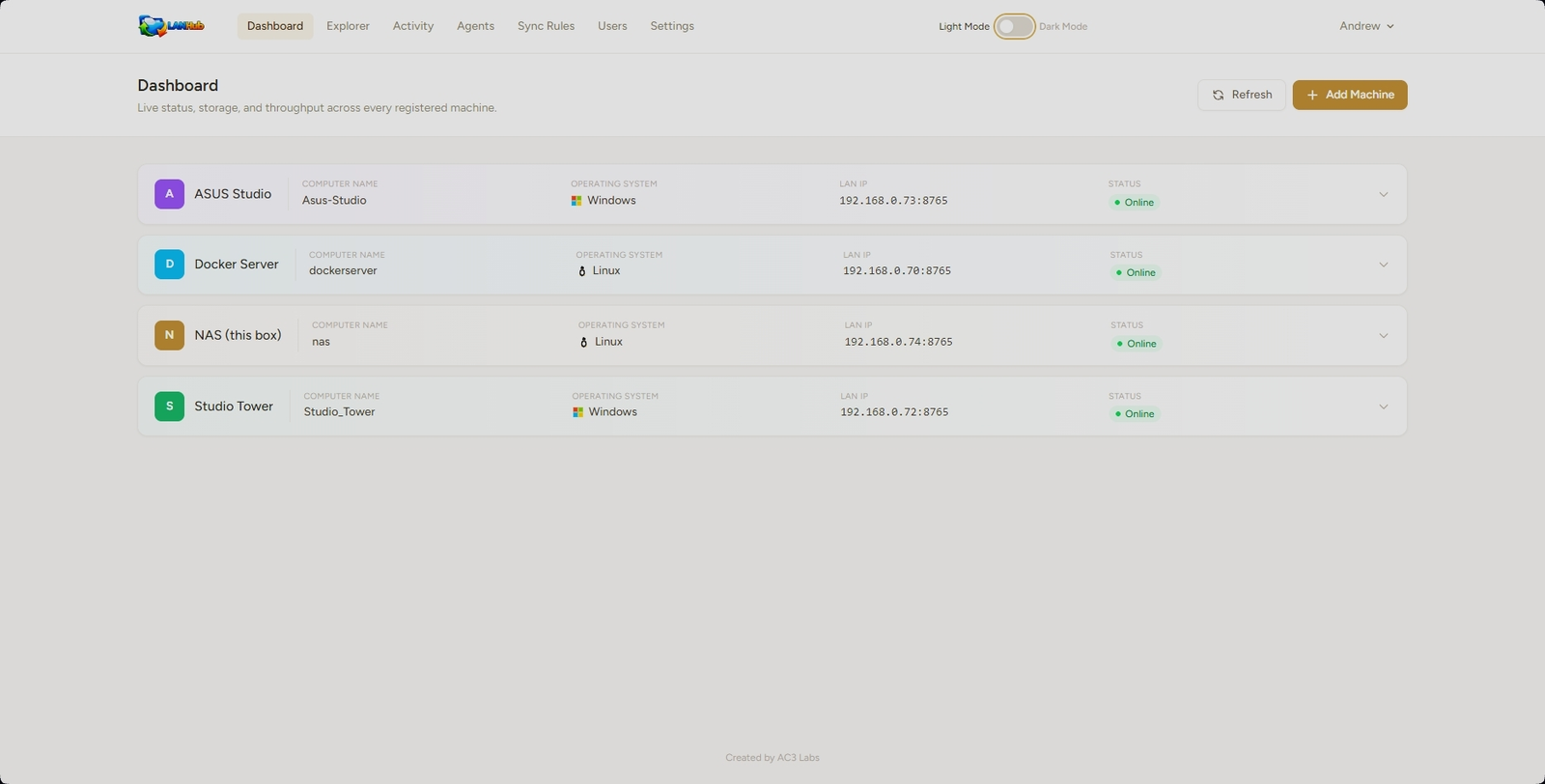Click the IP address 192.168.0.70:8765
This screenshot has width=1545, height=784.
pos(897,271)
